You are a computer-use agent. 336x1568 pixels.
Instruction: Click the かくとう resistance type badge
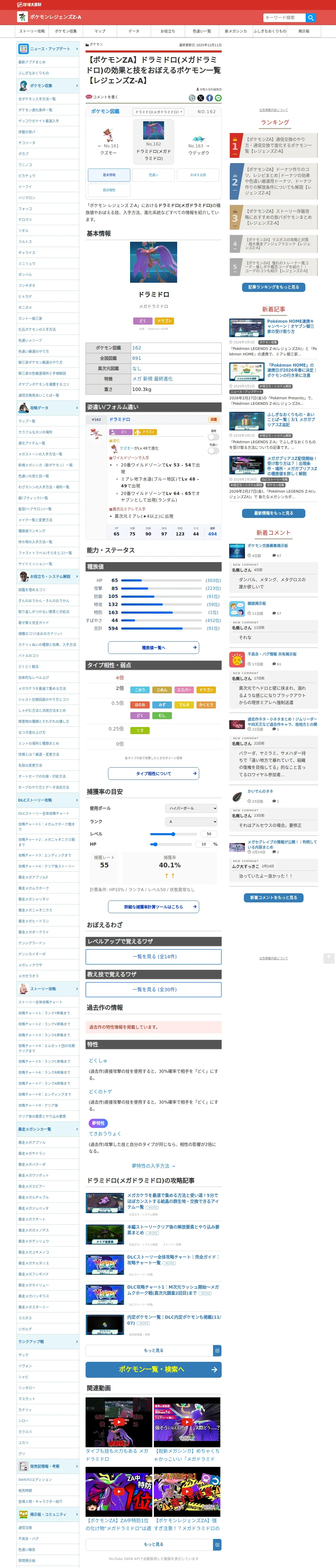(x=206, y=705)
